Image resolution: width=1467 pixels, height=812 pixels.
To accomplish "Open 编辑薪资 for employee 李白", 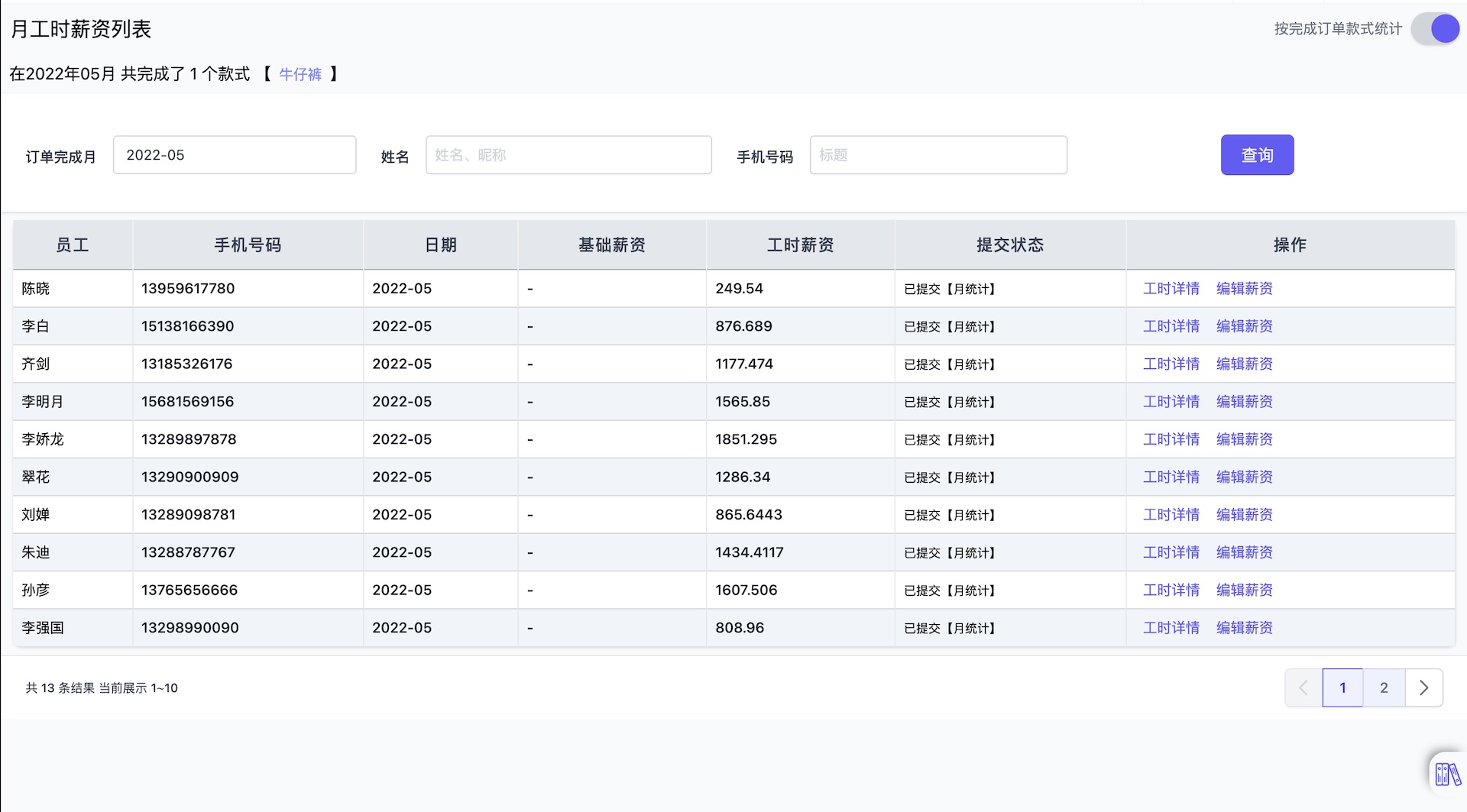I will click(x=1244, y=326).
